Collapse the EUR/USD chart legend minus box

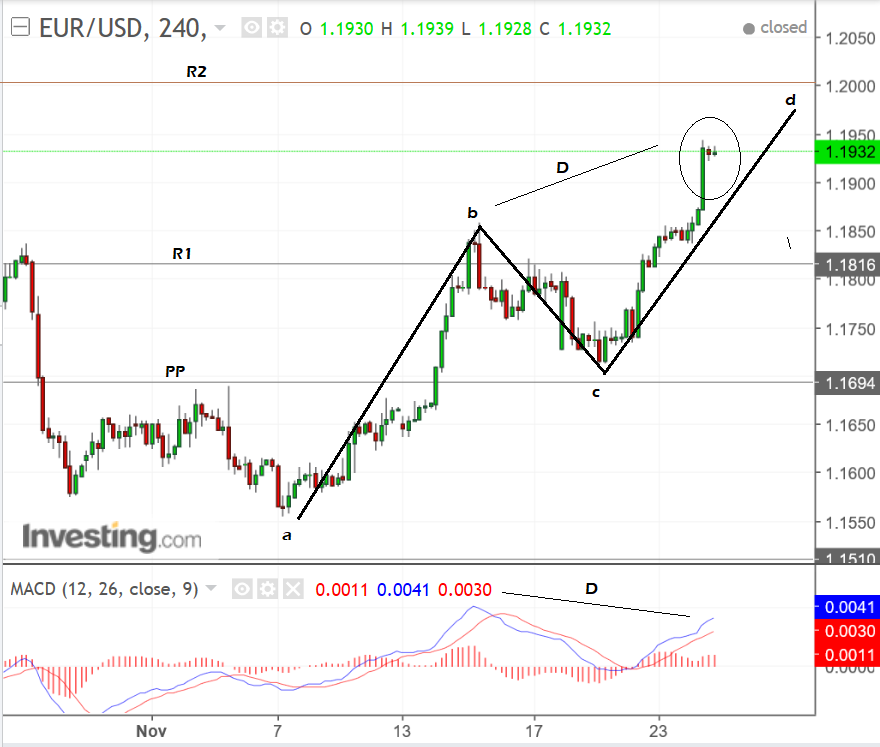pos(20,27)
